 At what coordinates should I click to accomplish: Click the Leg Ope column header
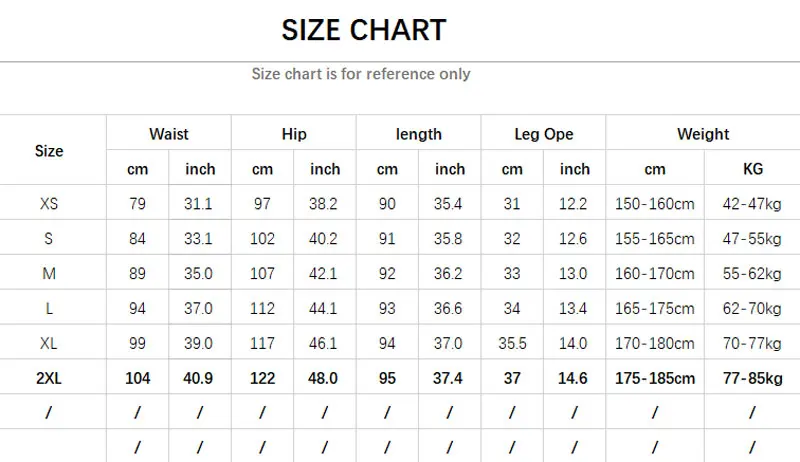click(544, 134)
